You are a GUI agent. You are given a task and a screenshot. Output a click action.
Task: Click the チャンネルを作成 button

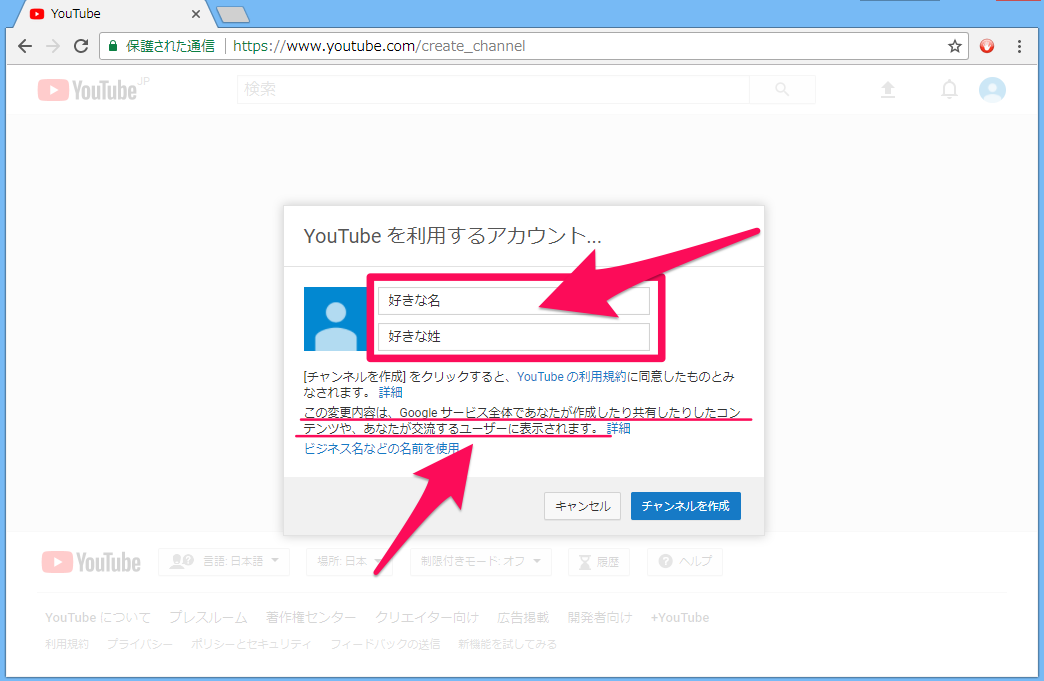pyautogui.click(x=686, y=506)
